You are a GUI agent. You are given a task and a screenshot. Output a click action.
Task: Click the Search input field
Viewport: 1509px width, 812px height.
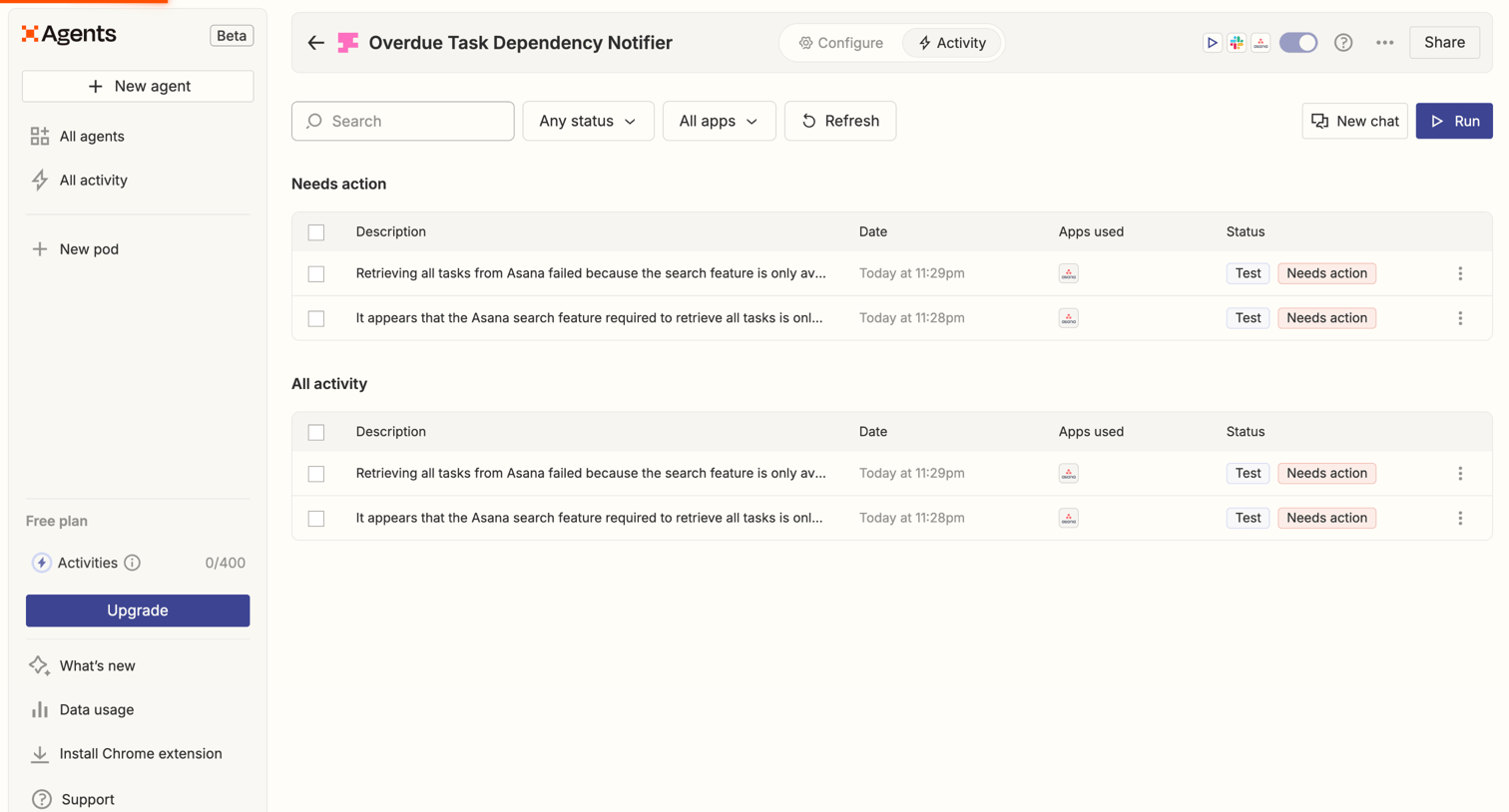(403, 121)
